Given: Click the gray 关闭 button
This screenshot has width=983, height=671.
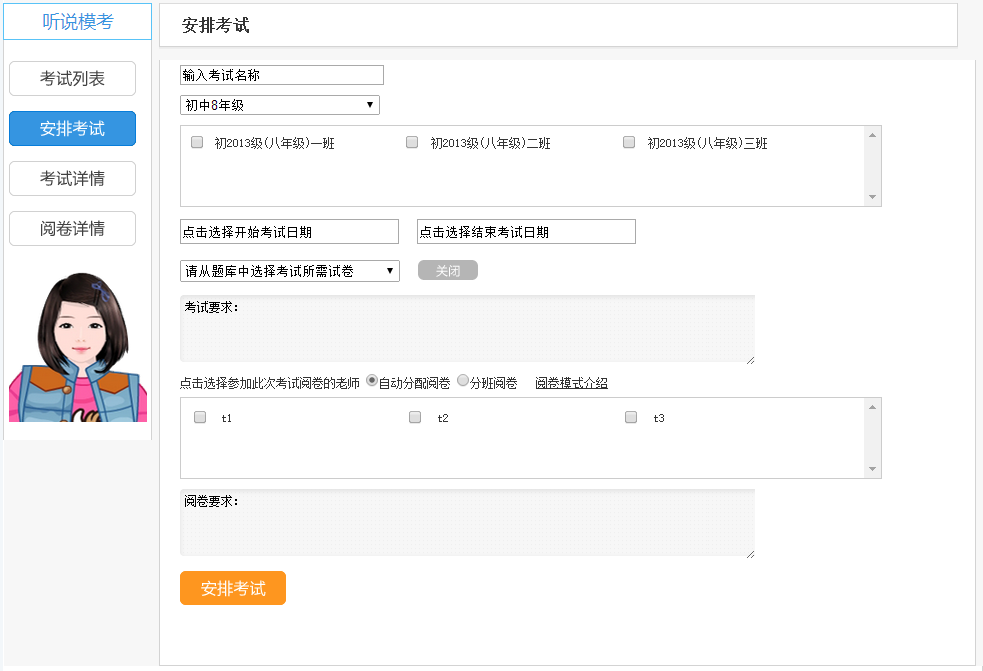Looking at the screenshot, I should [448, 270].
